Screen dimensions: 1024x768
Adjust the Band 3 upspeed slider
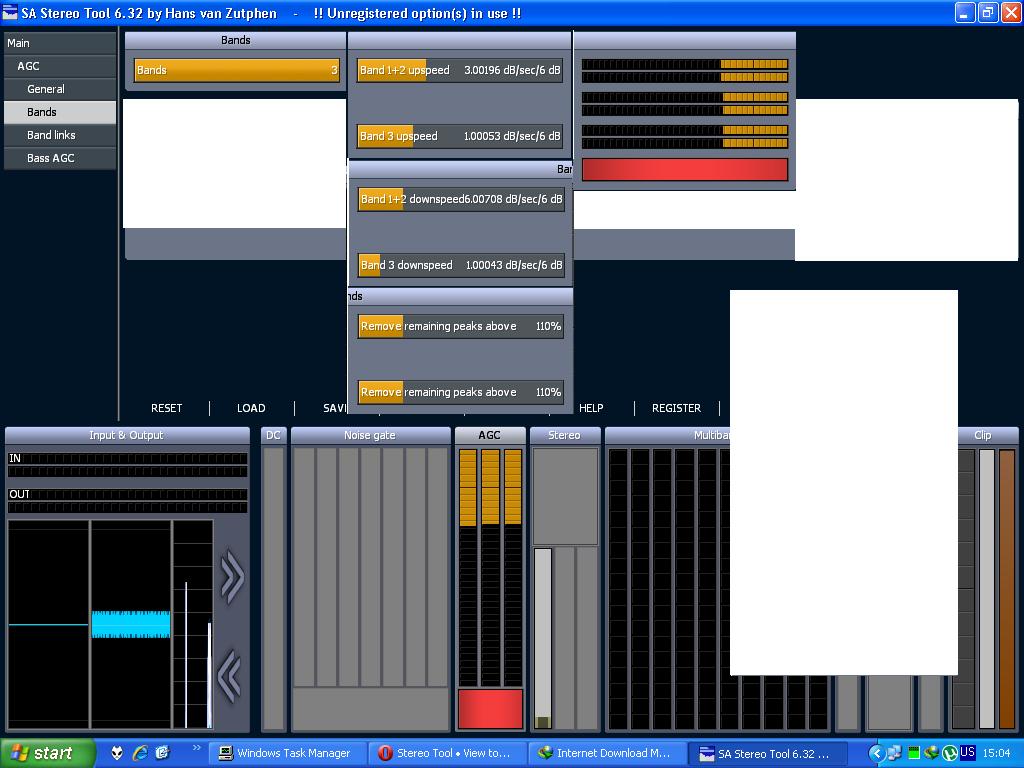tap(460, 136)
